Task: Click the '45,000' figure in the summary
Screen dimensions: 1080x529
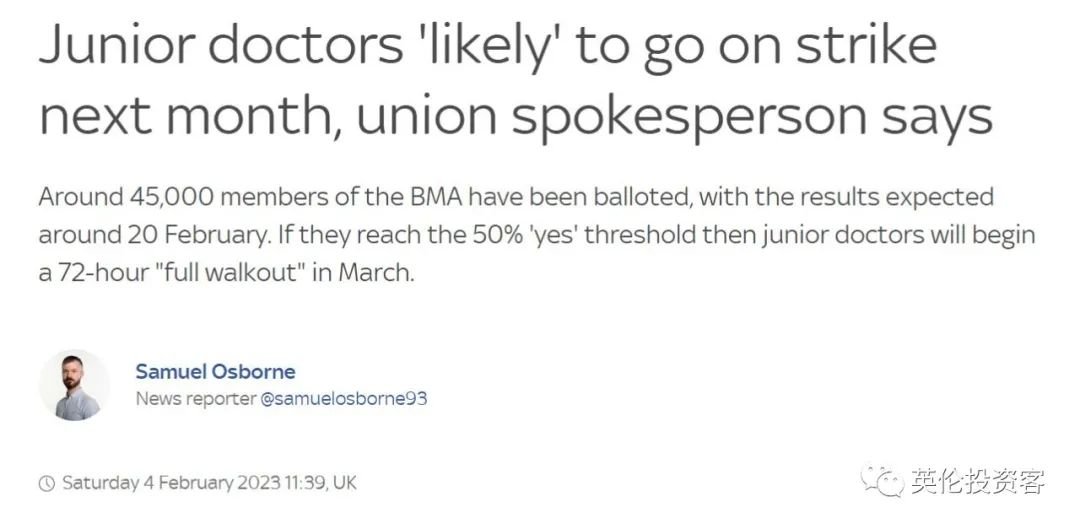Action: 172,198
